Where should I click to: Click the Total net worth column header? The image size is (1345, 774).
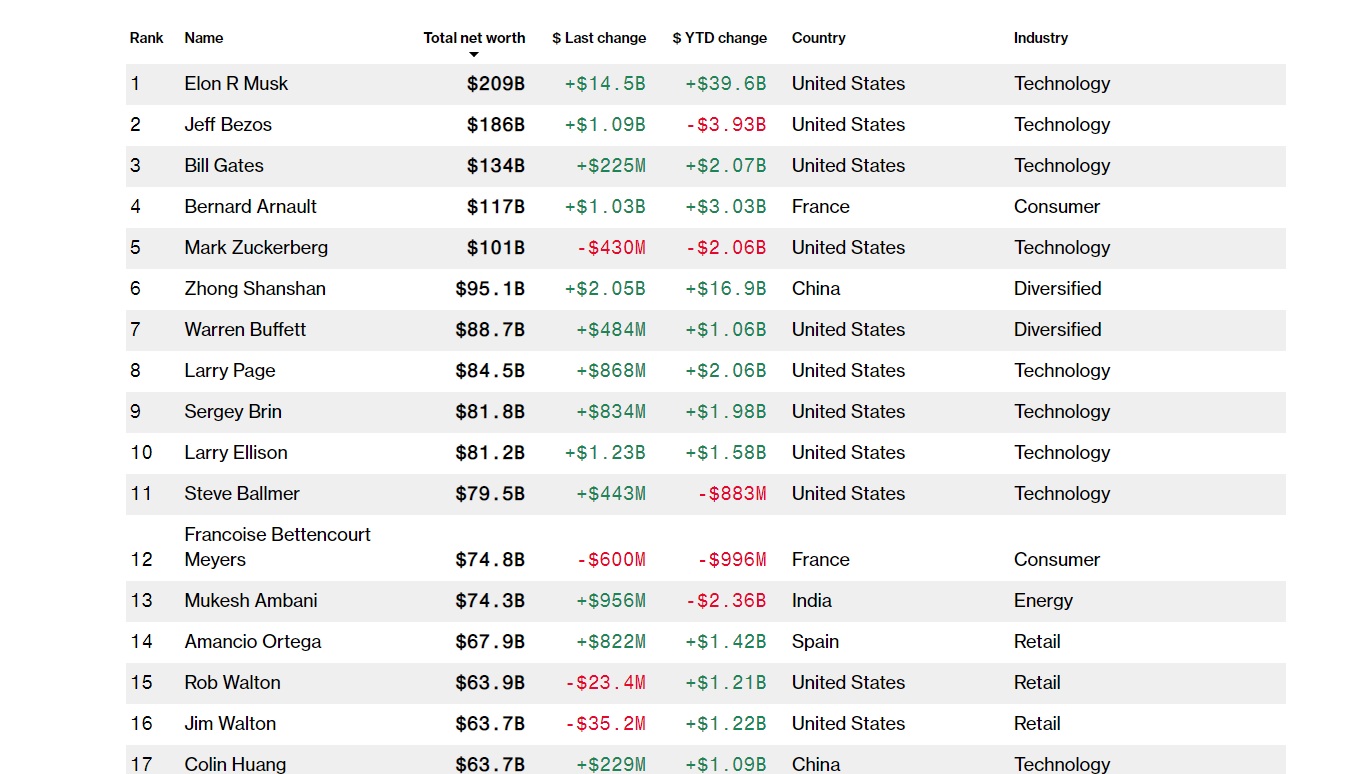pos(474,38)
